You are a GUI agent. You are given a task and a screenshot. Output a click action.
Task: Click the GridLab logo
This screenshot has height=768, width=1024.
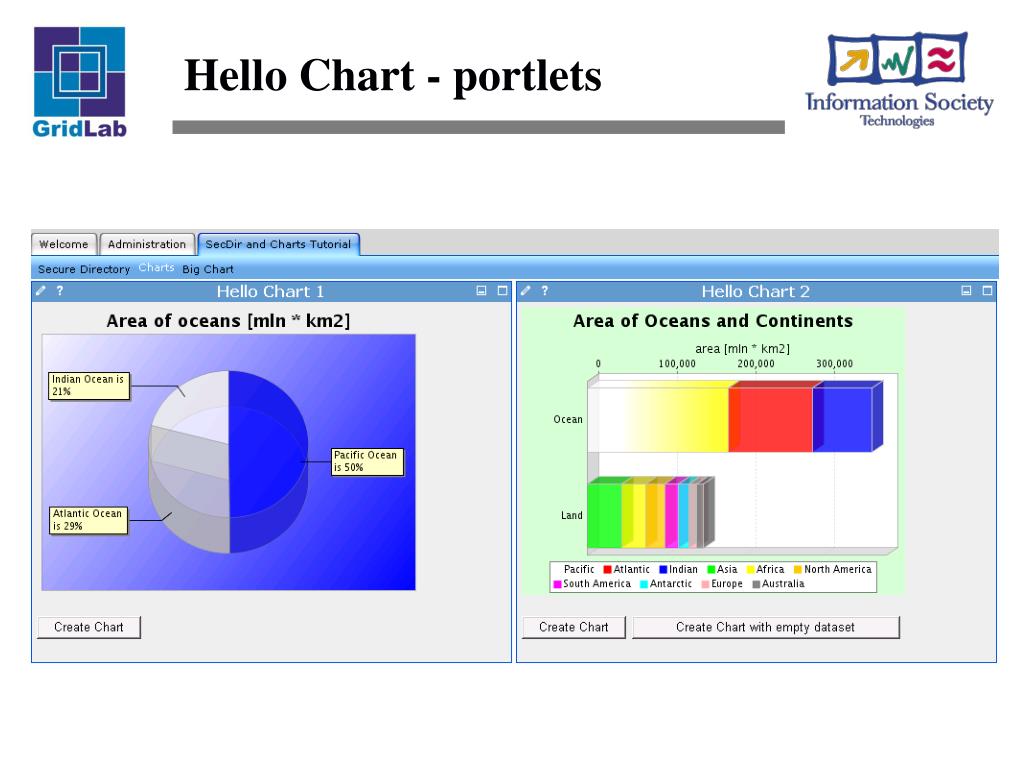[80, 82]
